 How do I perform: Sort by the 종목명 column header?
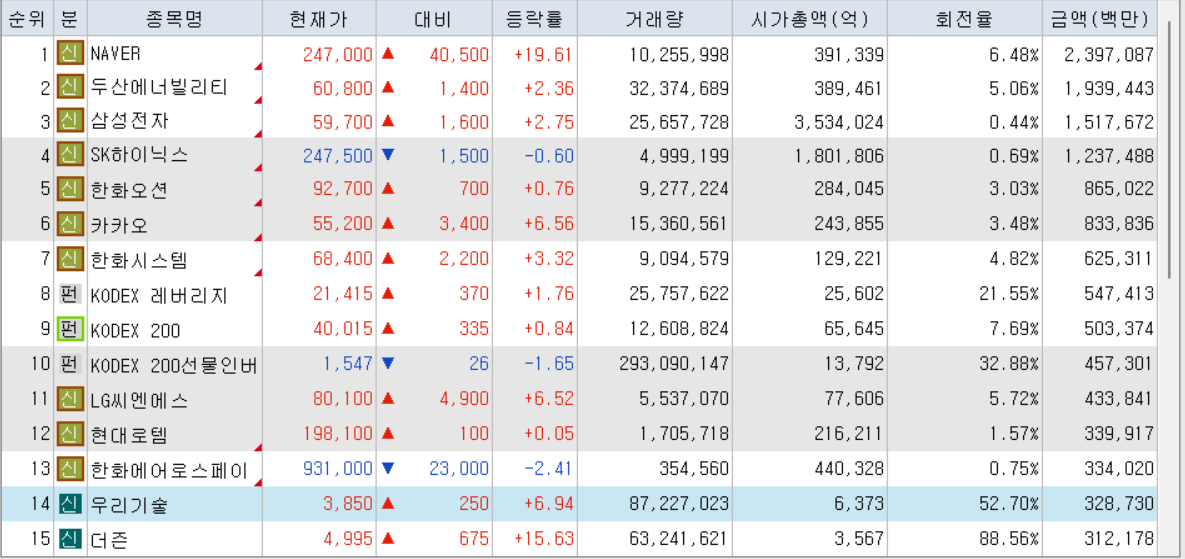[175, 19]
